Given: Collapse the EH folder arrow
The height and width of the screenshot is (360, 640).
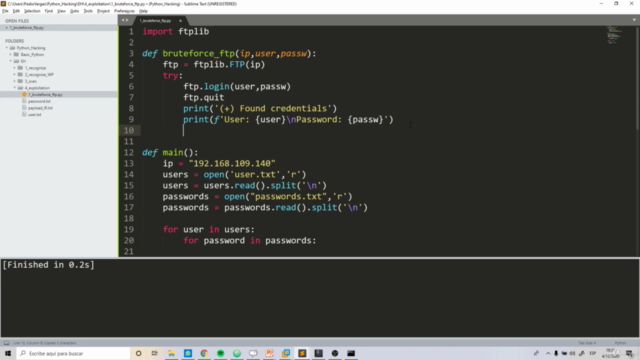Looking at the screenshot, I should (x=11, y=61).
